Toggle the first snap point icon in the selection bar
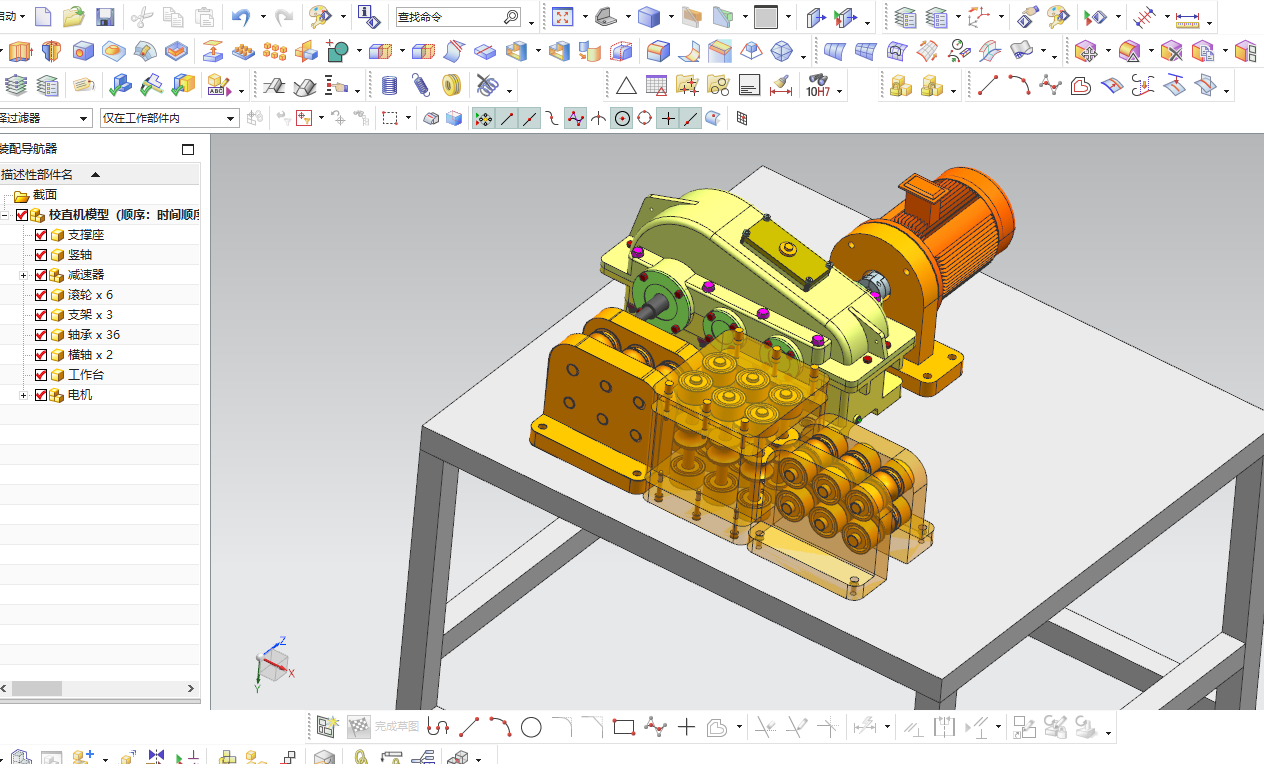Screen dimensions: 1264x764 (483, 118)
